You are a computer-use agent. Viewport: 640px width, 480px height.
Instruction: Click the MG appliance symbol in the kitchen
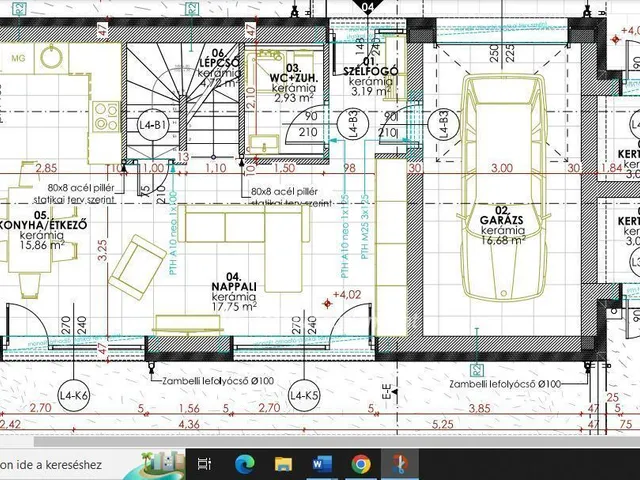tap(18, 59)
